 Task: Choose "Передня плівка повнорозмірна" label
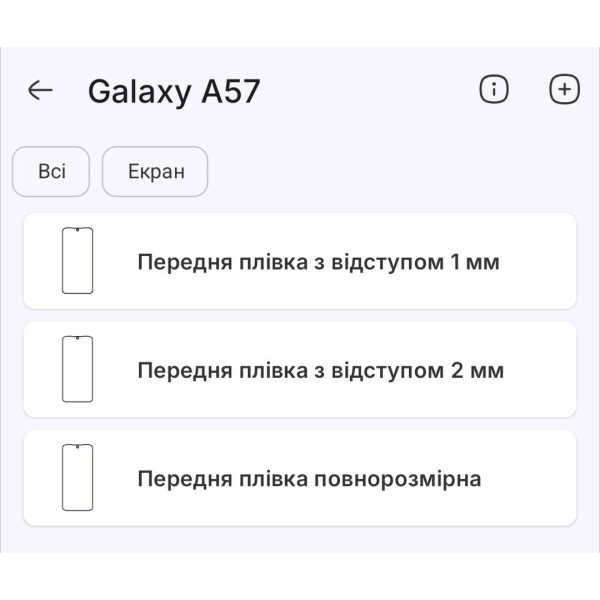pos(309,479)
